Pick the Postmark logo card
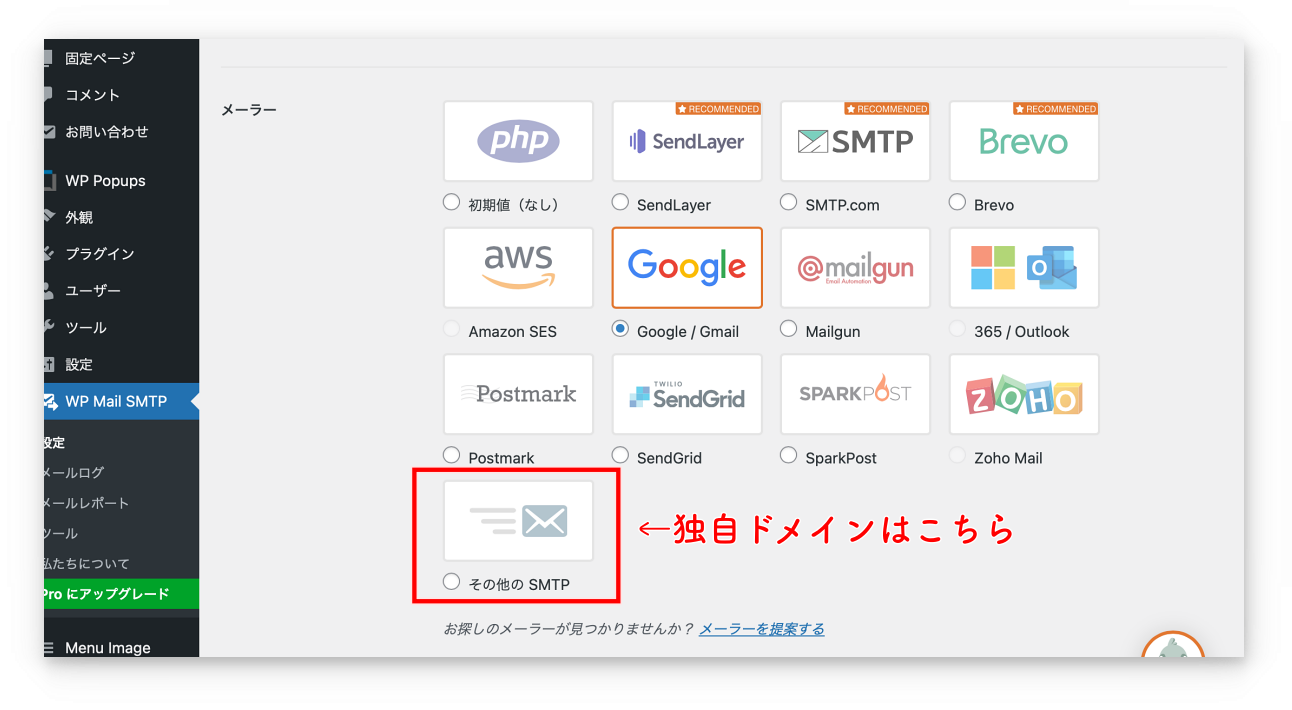Image resolution: width=1292 pixels, height=710 pixels. [518, 394]
